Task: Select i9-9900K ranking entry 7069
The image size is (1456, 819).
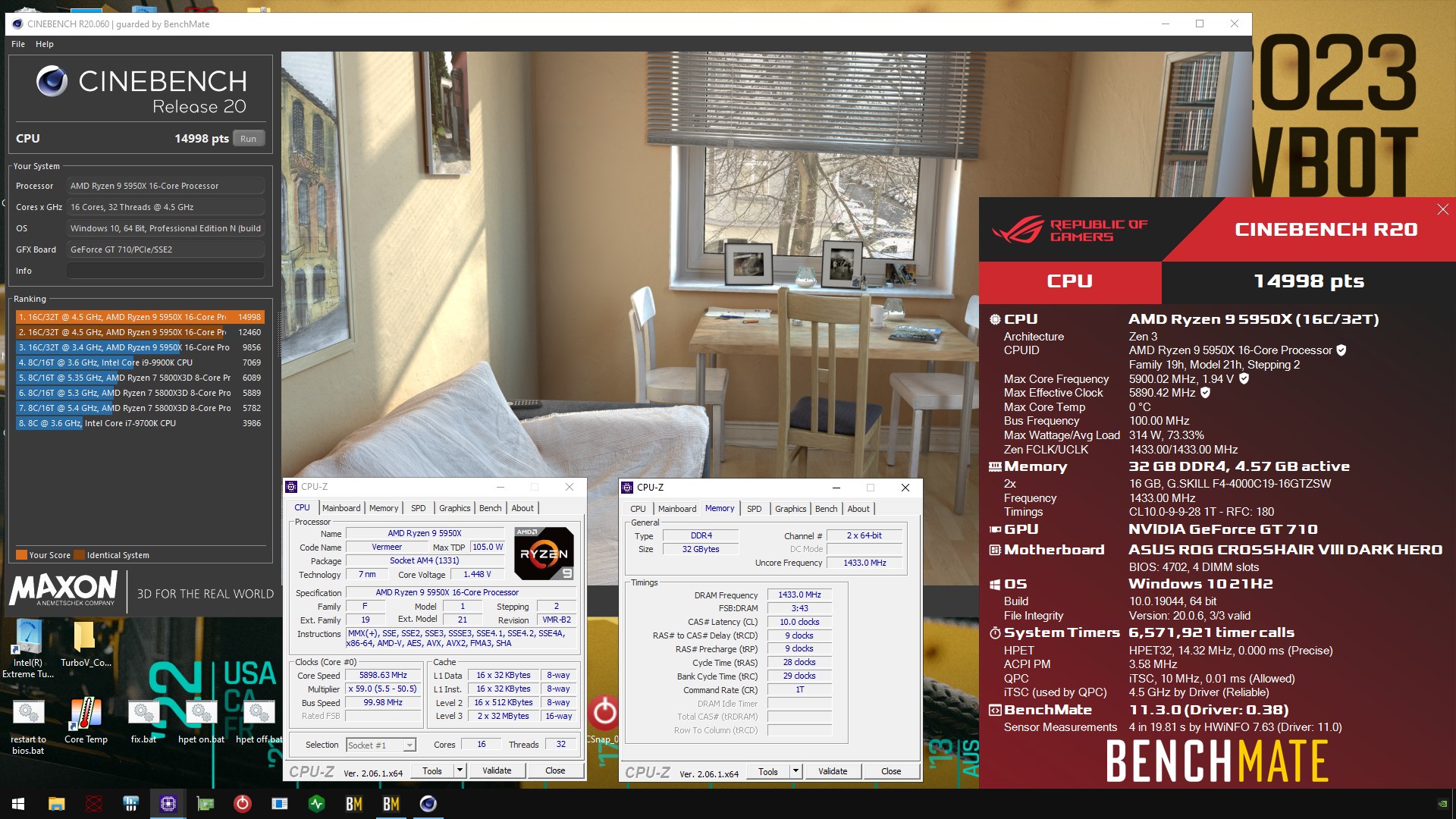Action: coord(140,362)
